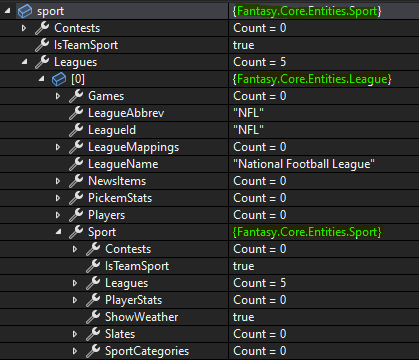Click the root {Fantasy.Core.Entities.Sport} value
This screenshot has width=419, height=360.
point(307,11)
